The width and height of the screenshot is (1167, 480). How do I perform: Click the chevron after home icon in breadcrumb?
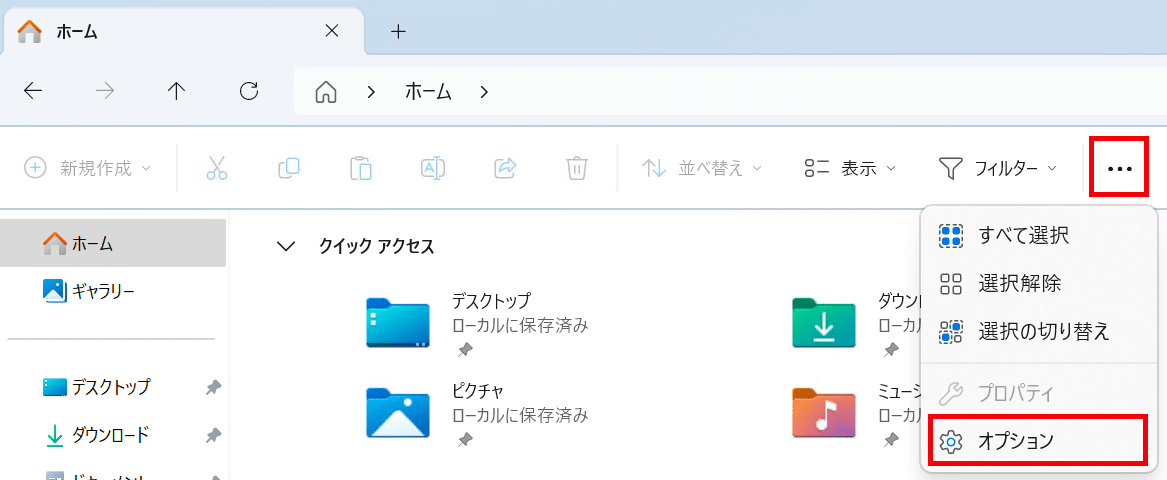(x=371, y=92)
